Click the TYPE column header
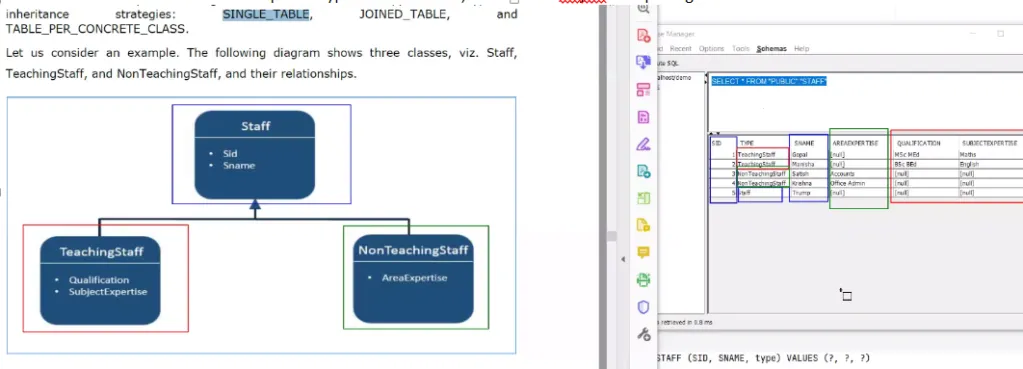This screenshot has height=369, width=1023. point(748,143)
